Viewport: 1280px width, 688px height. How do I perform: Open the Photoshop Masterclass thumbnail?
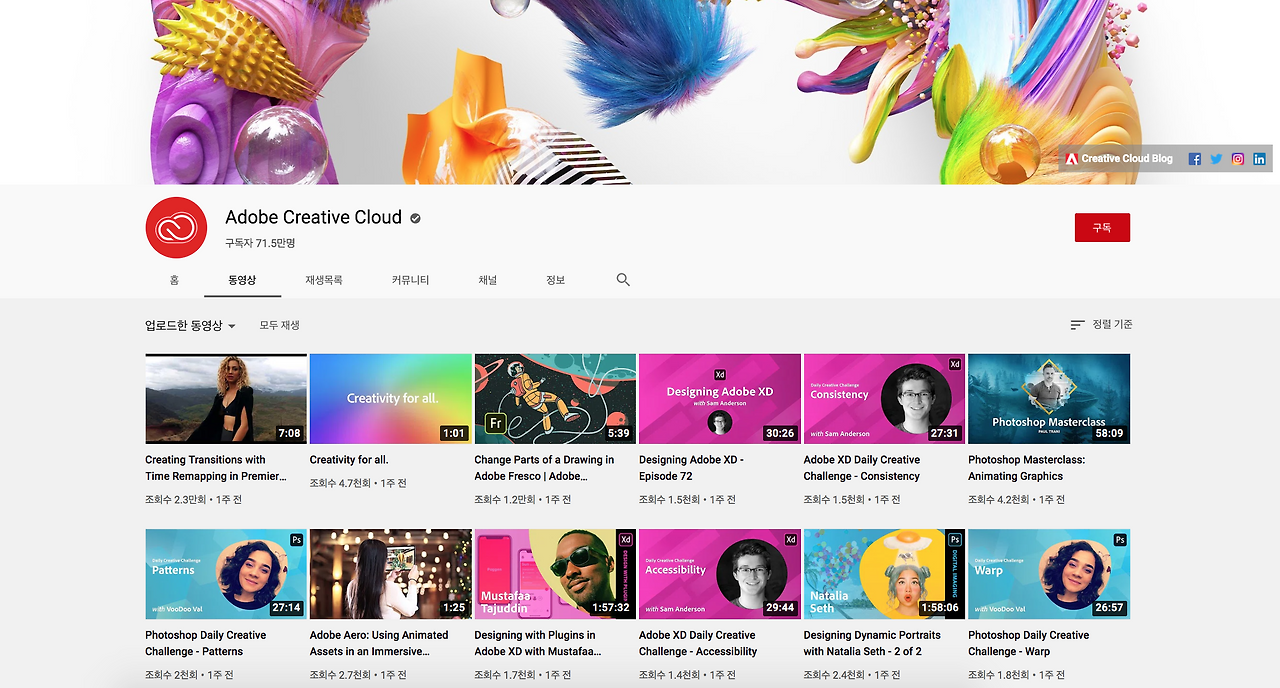[x=1049, y=399]
